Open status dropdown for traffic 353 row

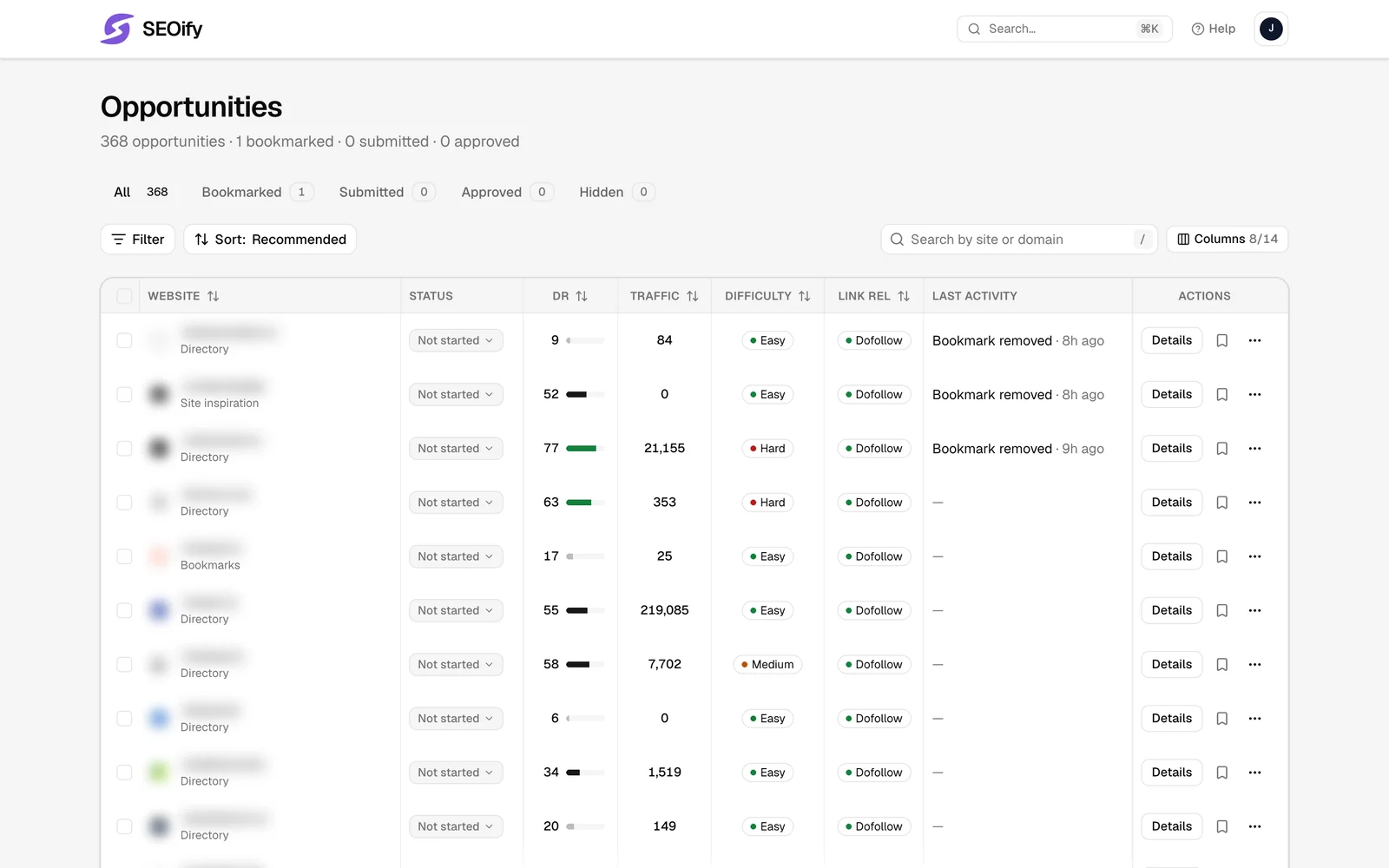click(456, 503)
